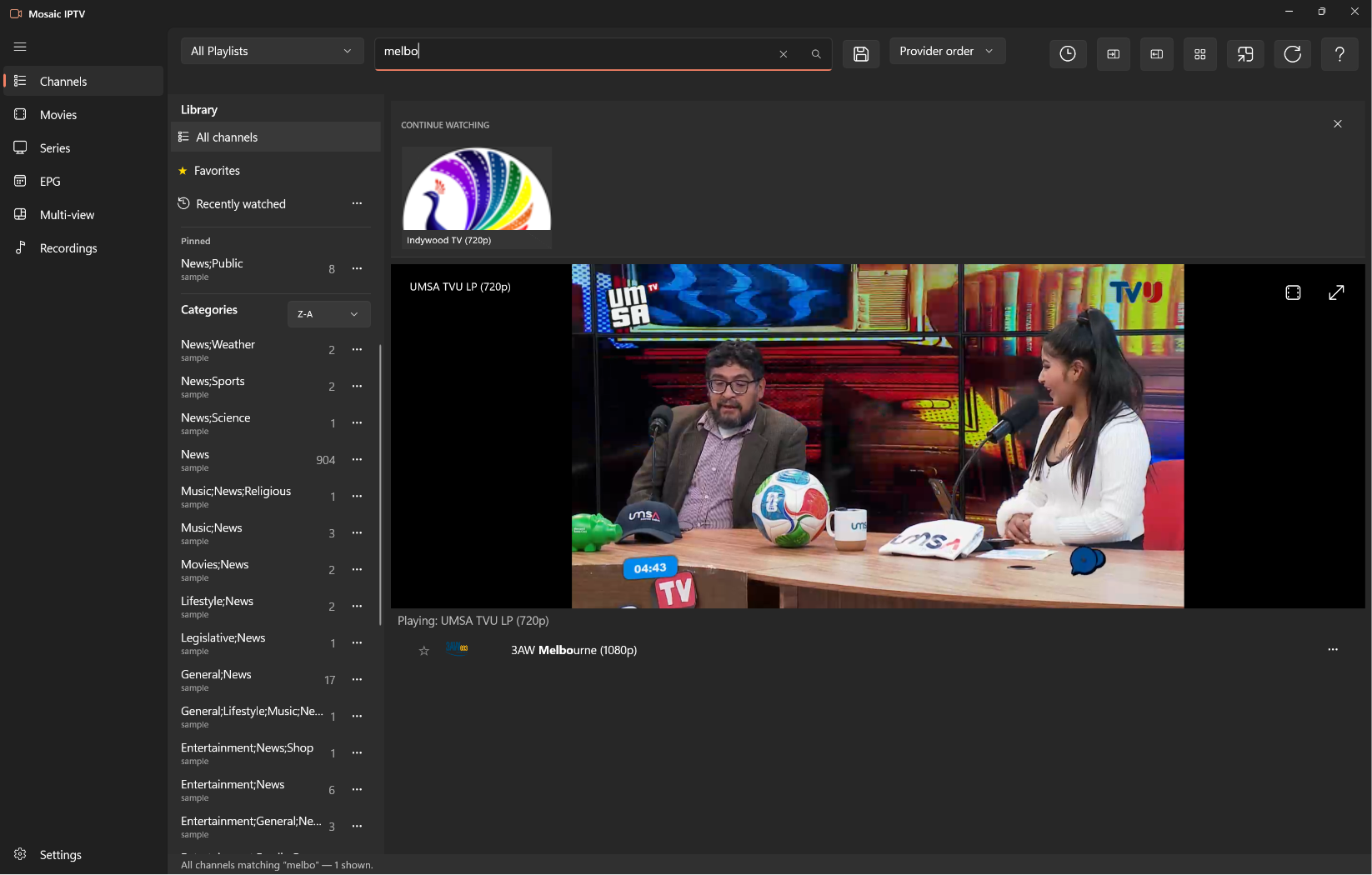This screenshot has width=1372, height=875.
Task: Click the dock-left panel toolbar icon
Action: tap(1157, 54)
